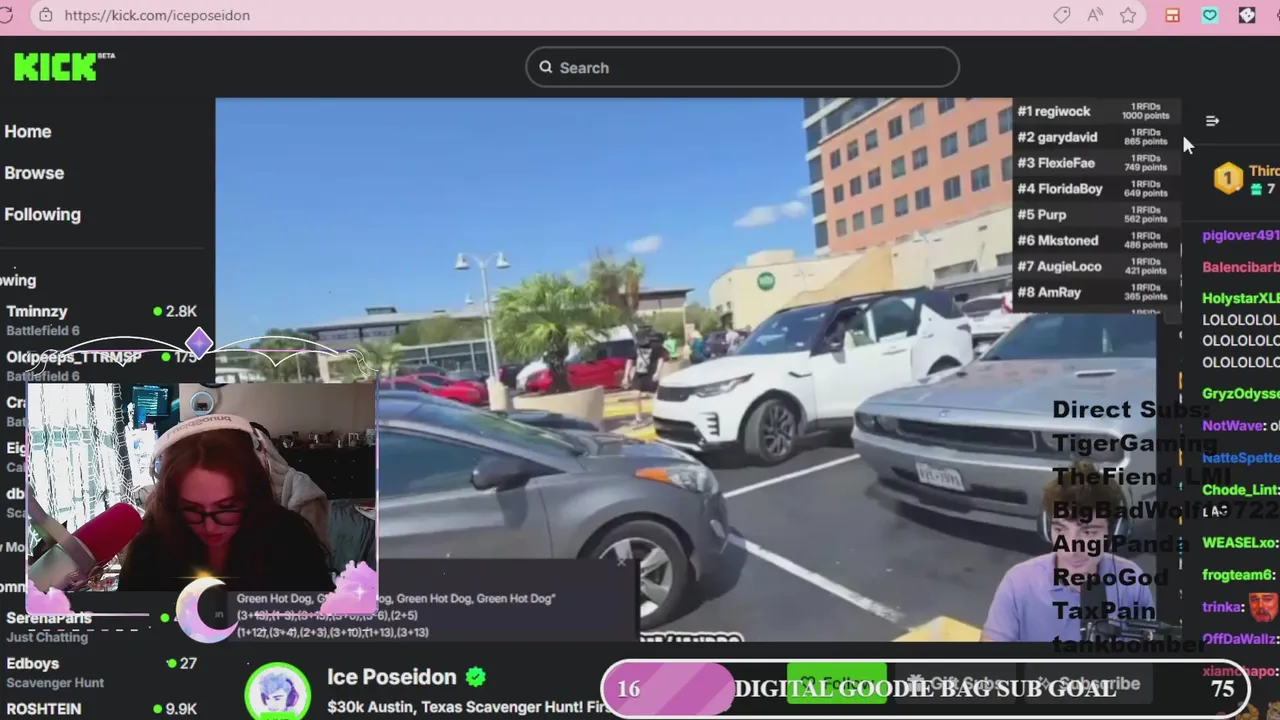
Task: Click the shopping tag icon in address bar
Action: (x=1062, y=15)
